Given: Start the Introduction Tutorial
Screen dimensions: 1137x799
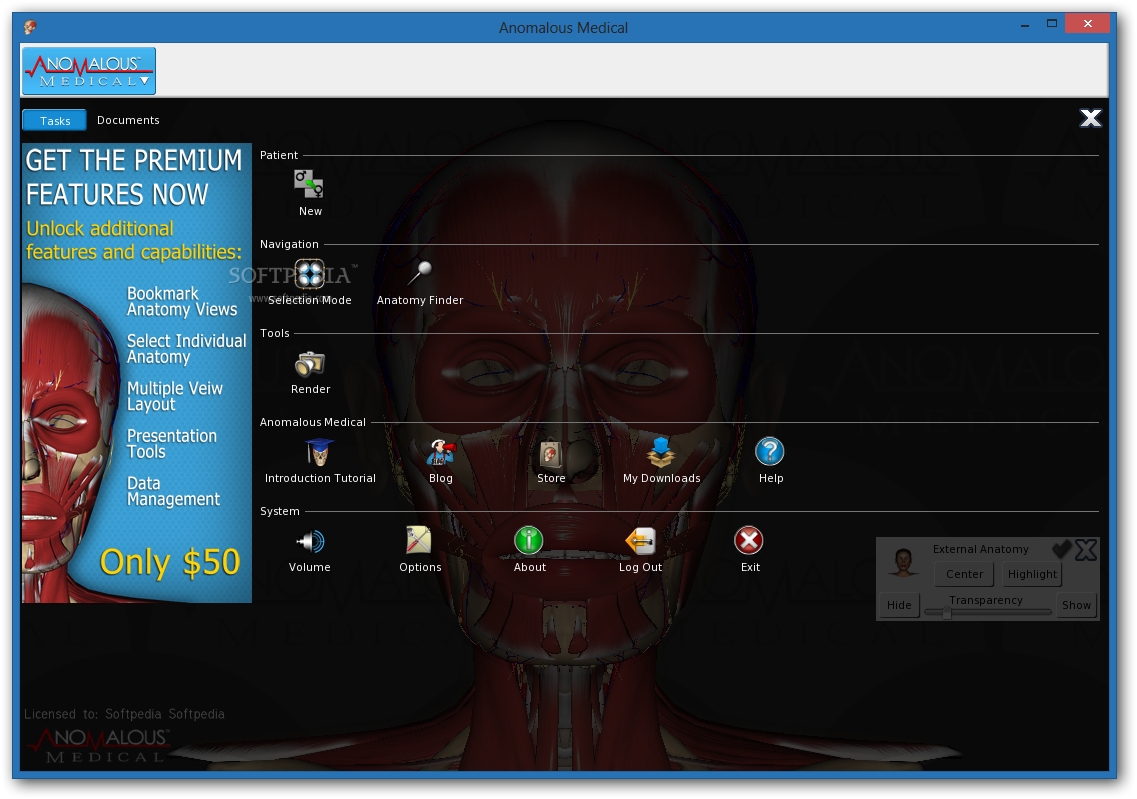Looking at the screenshot, I should 320,461.
